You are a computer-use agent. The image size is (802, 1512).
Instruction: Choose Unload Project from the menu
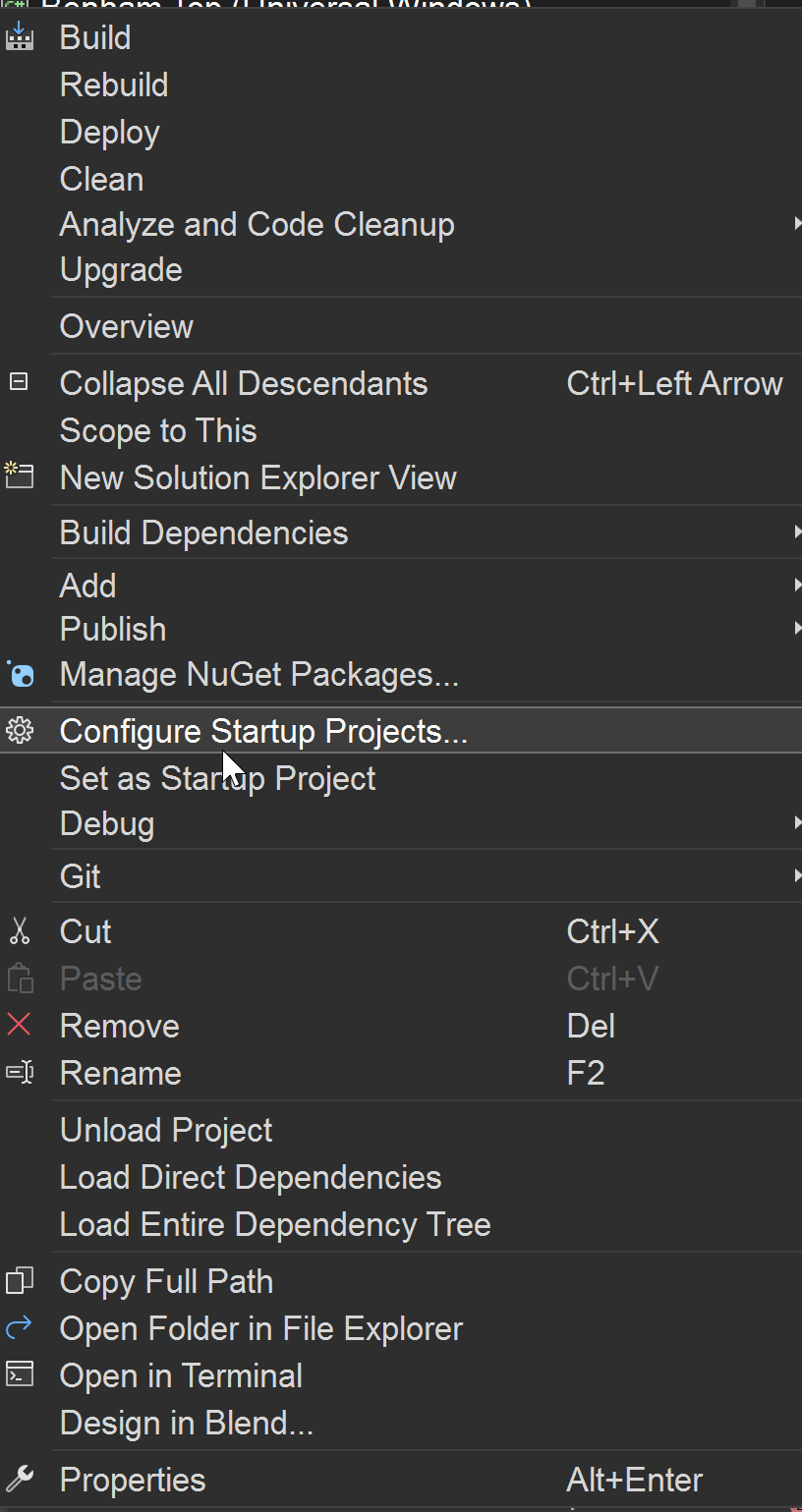[166, 1130]
